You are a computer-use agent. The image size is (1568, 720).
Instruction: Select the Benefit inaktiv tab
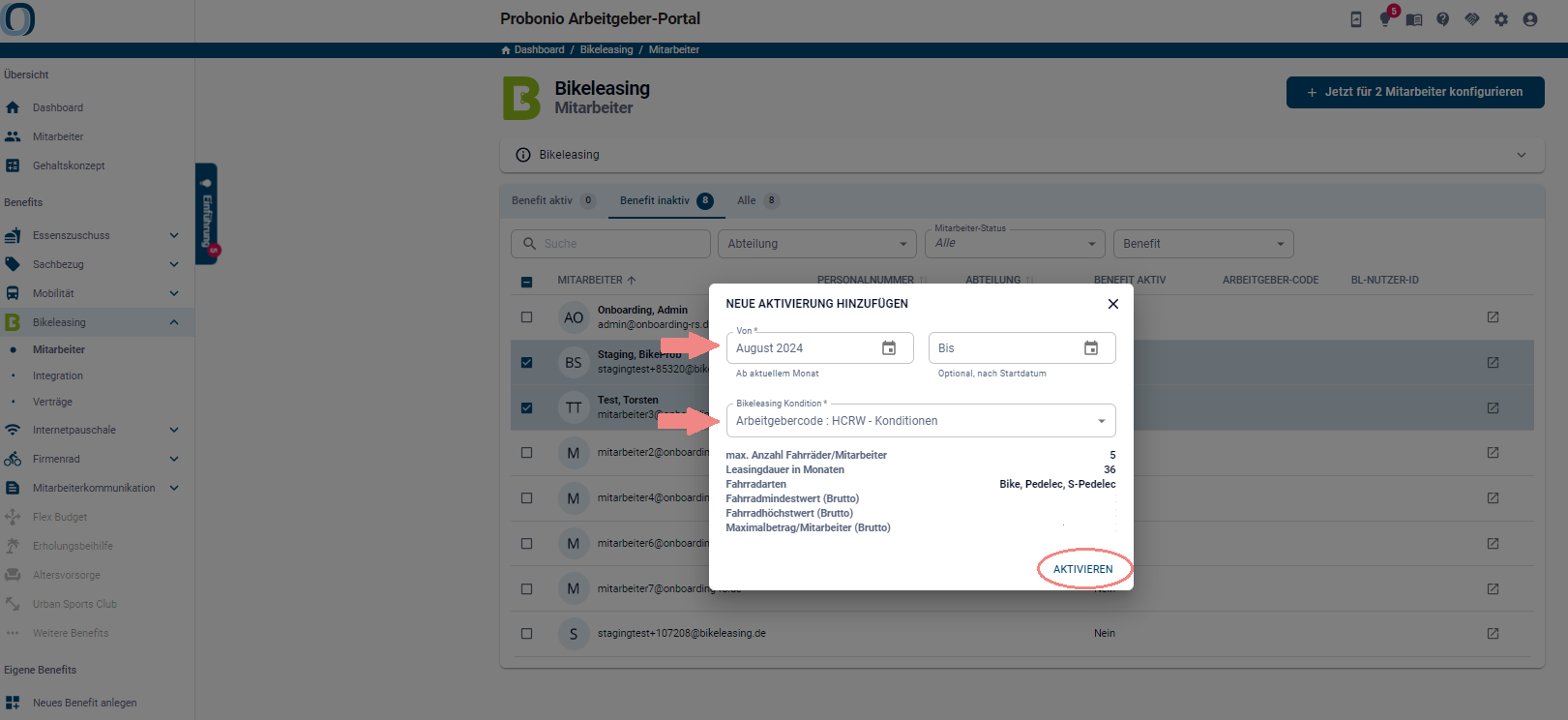tap(666, 200)
